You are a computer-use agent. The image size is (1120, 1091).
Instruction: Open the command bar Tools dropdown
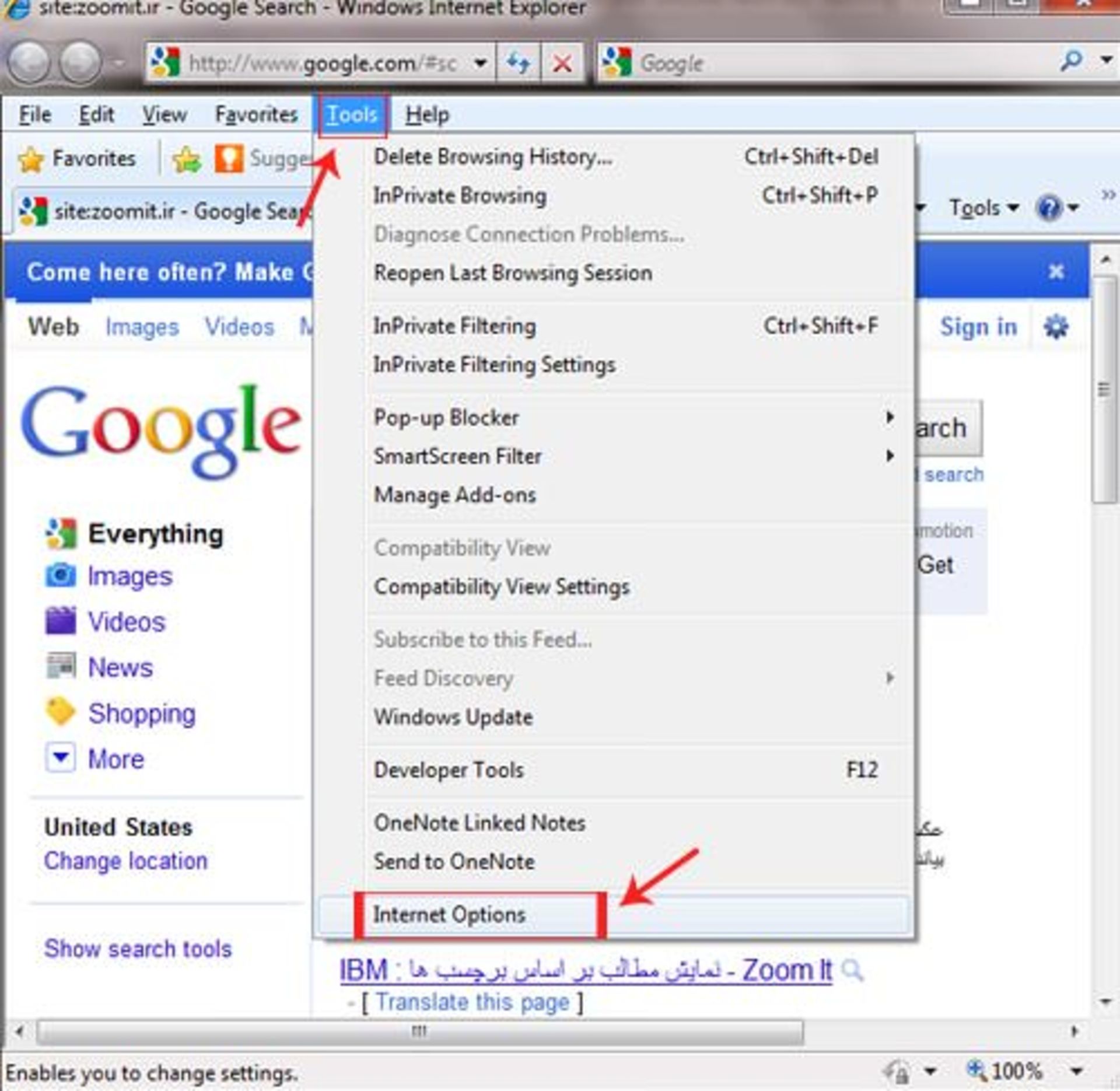tap(985, 208)
